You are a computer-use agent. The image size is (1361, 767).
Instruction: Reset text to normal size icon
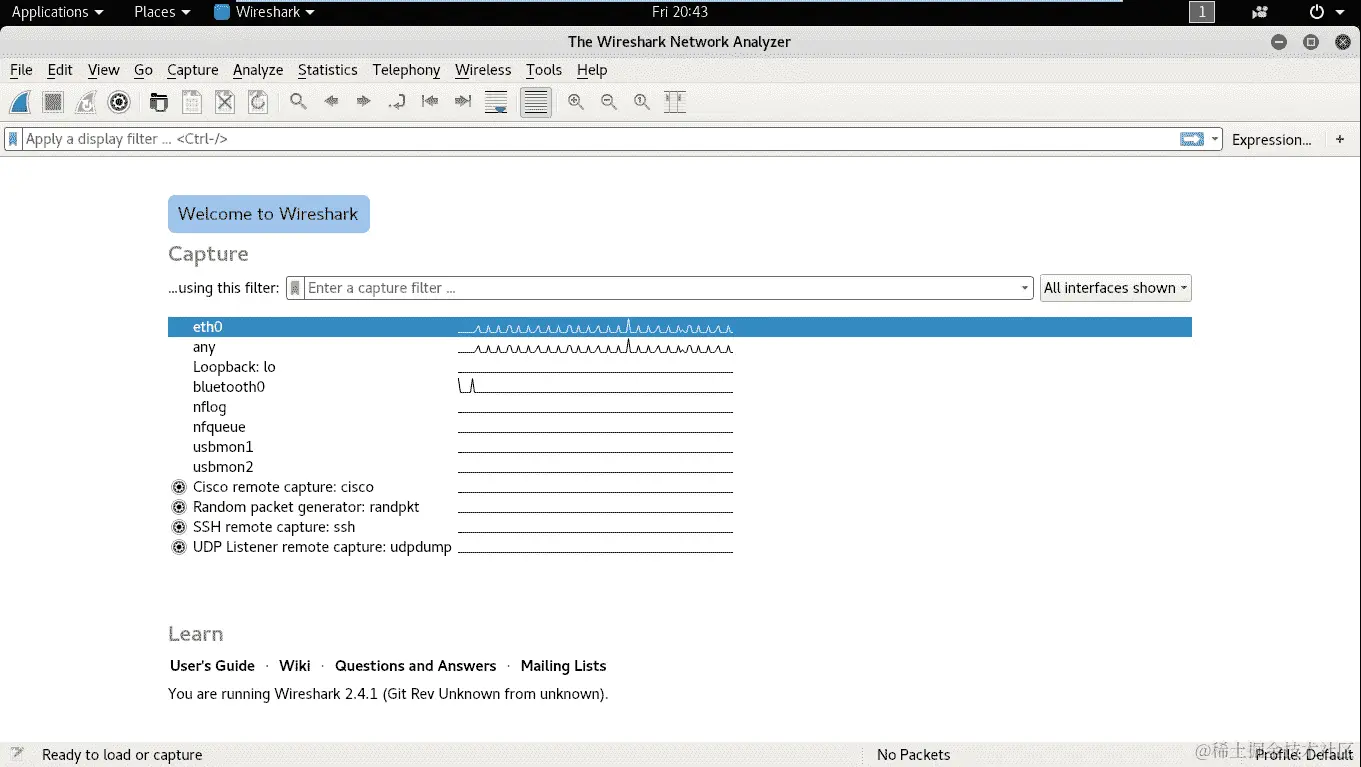tap(642, 101)
